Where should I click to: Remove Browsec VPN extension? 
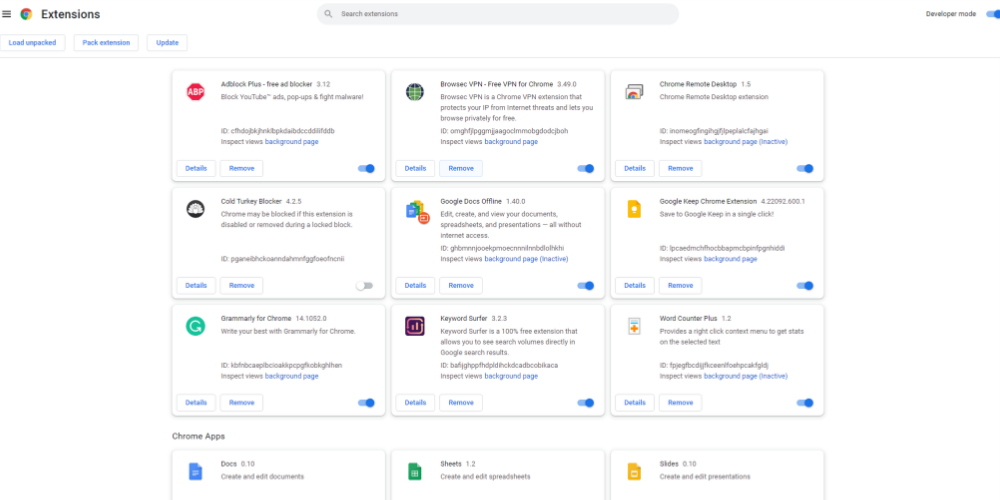coord(461,168)
